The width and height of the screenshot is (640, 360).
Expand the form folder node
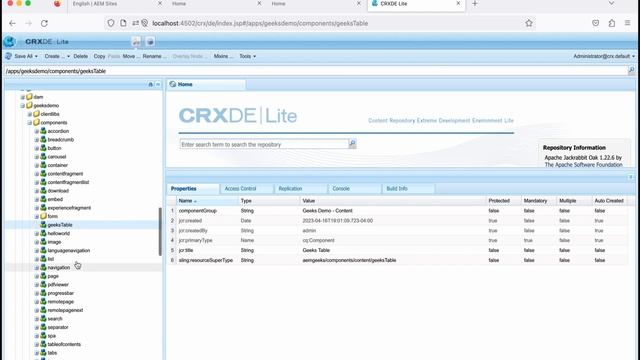37,216
